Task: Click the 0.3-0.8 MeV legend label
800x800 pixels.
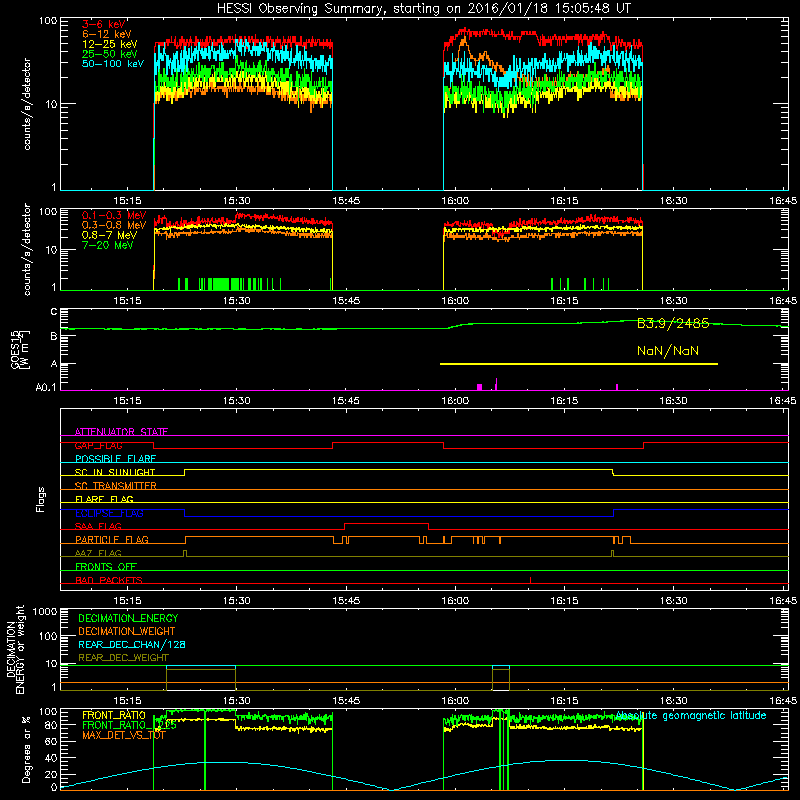Action: (114, 225)
